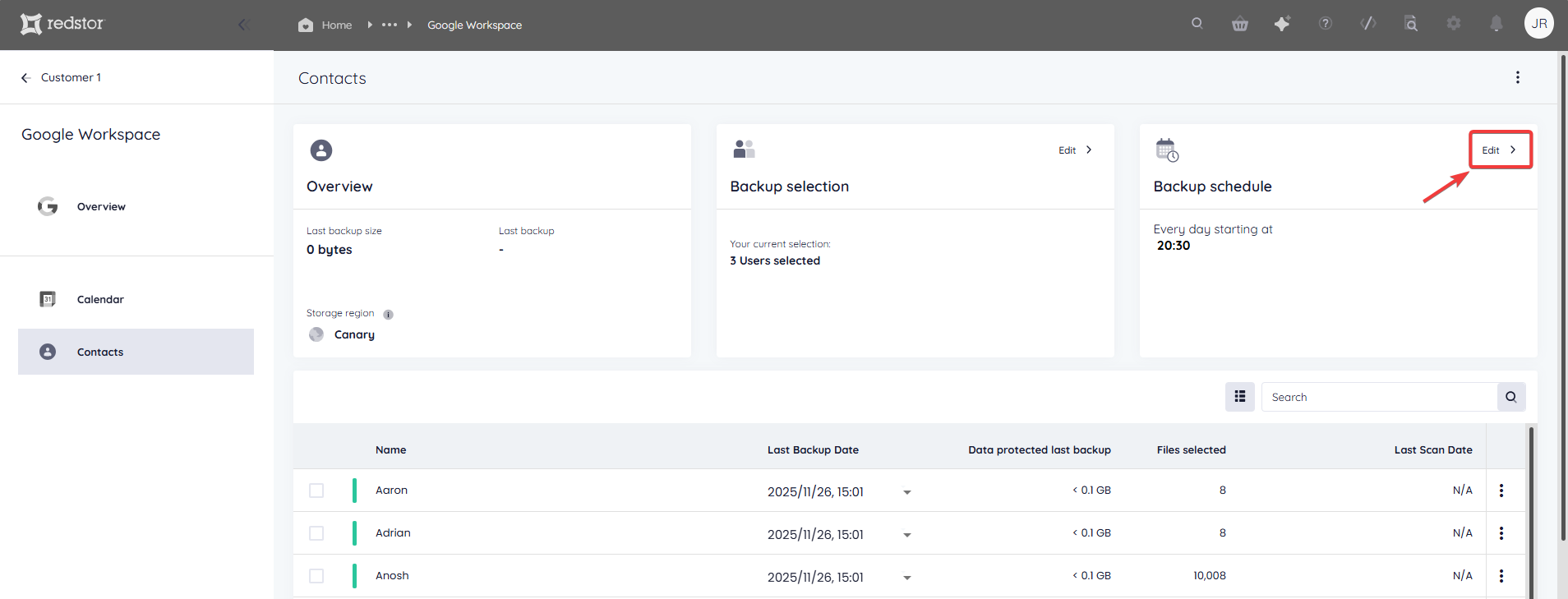Open row actions for Aaron
The height and width of the screenshot is (599, 1568).
point(1501,491)
